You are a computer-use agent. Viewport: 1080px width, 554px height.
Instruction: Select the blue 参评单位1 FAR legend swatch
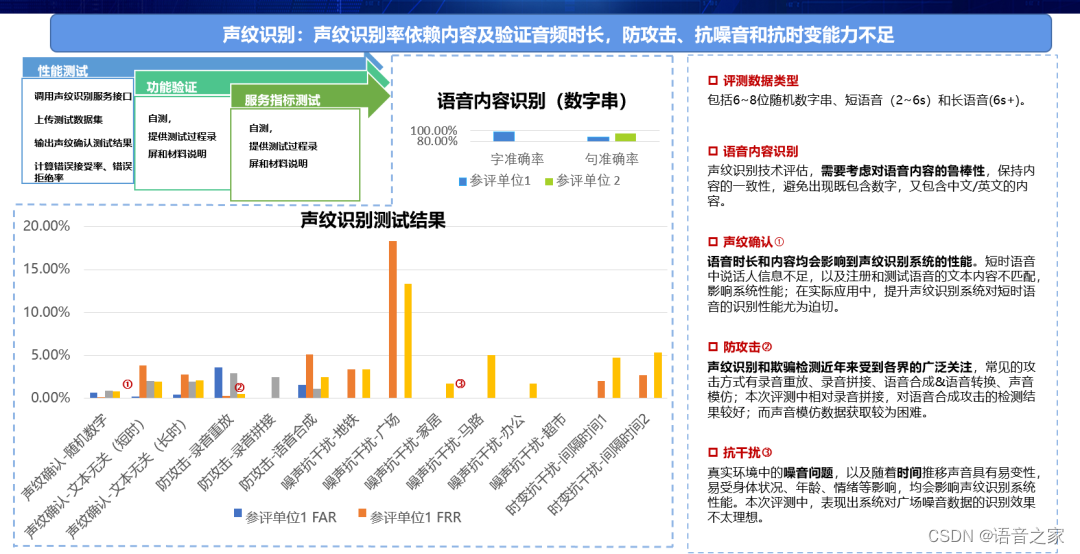pyautogui.click(x=238, y=513)
